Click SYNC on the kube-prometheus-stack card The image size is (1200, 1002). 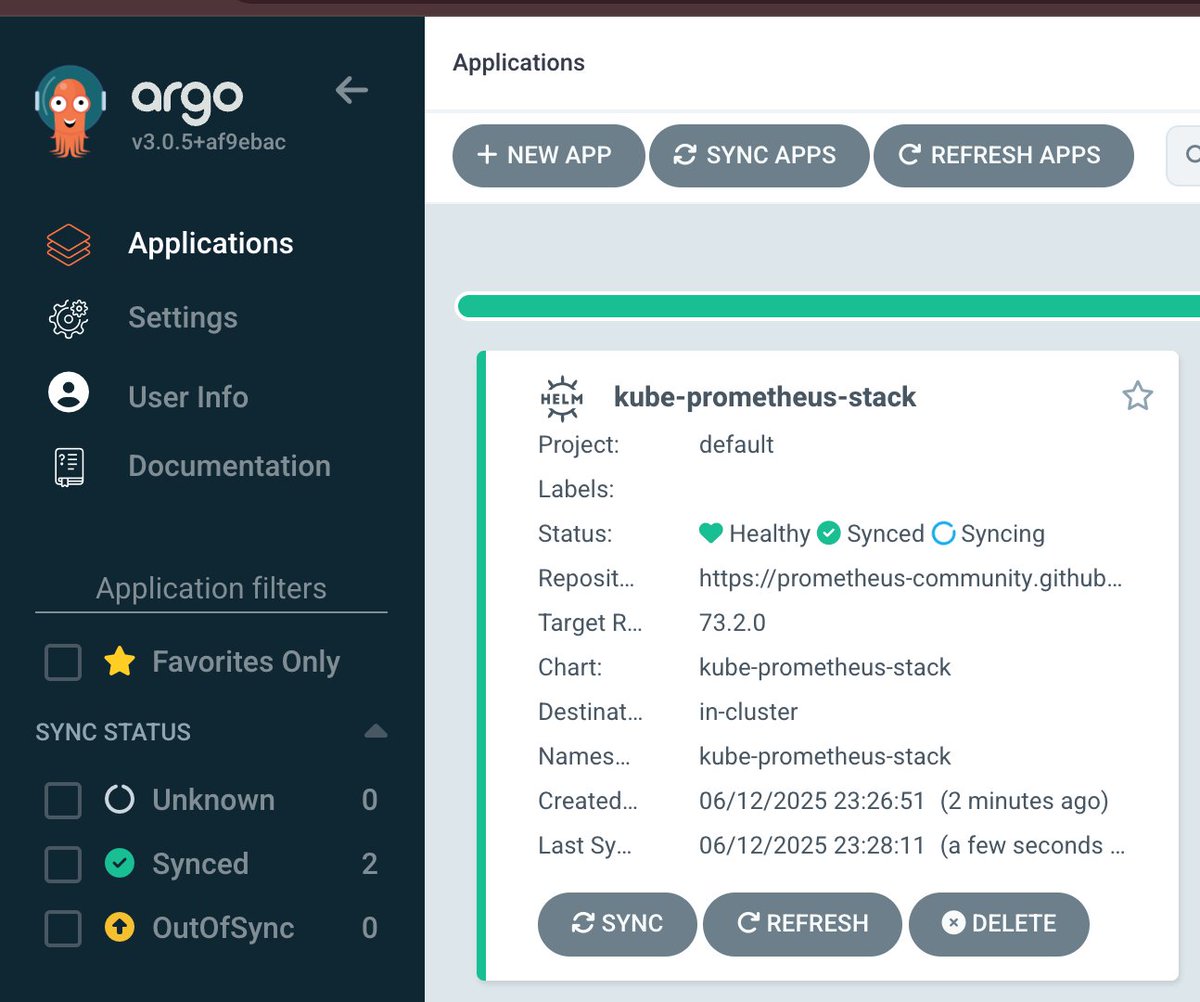(617, 924)
